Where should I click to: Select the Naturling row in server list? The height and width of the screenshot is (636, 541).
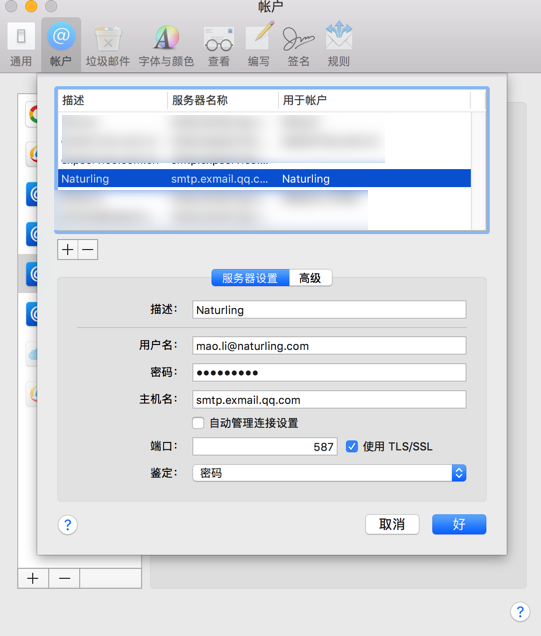click(264, 178)
